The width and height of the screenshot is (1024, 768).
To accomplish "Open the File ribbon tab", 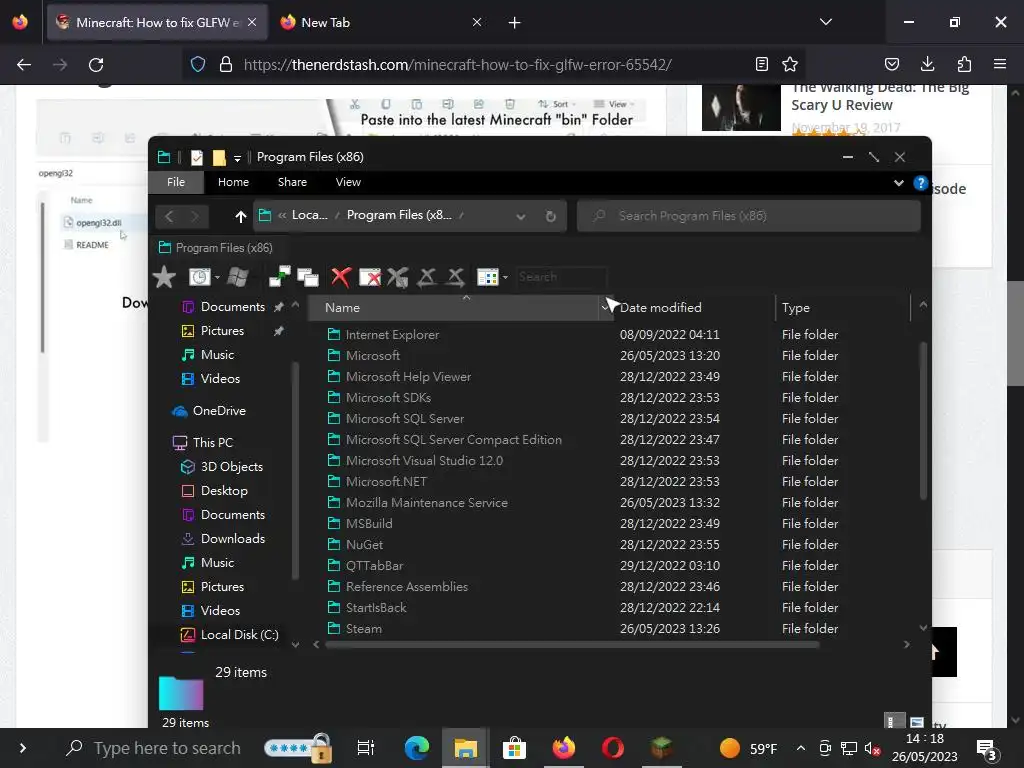I will tap(176, 182).
